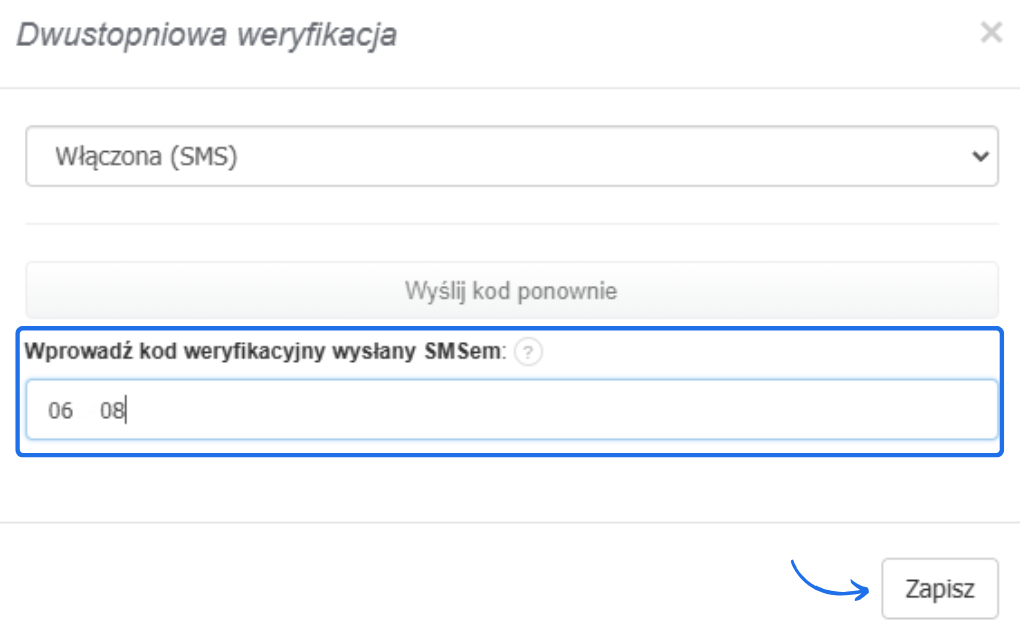This screenshot has width=1020, height=643.
Task: Click the chevron on the Włączona (SMS) selector
Action: click(x=983, y=154)
